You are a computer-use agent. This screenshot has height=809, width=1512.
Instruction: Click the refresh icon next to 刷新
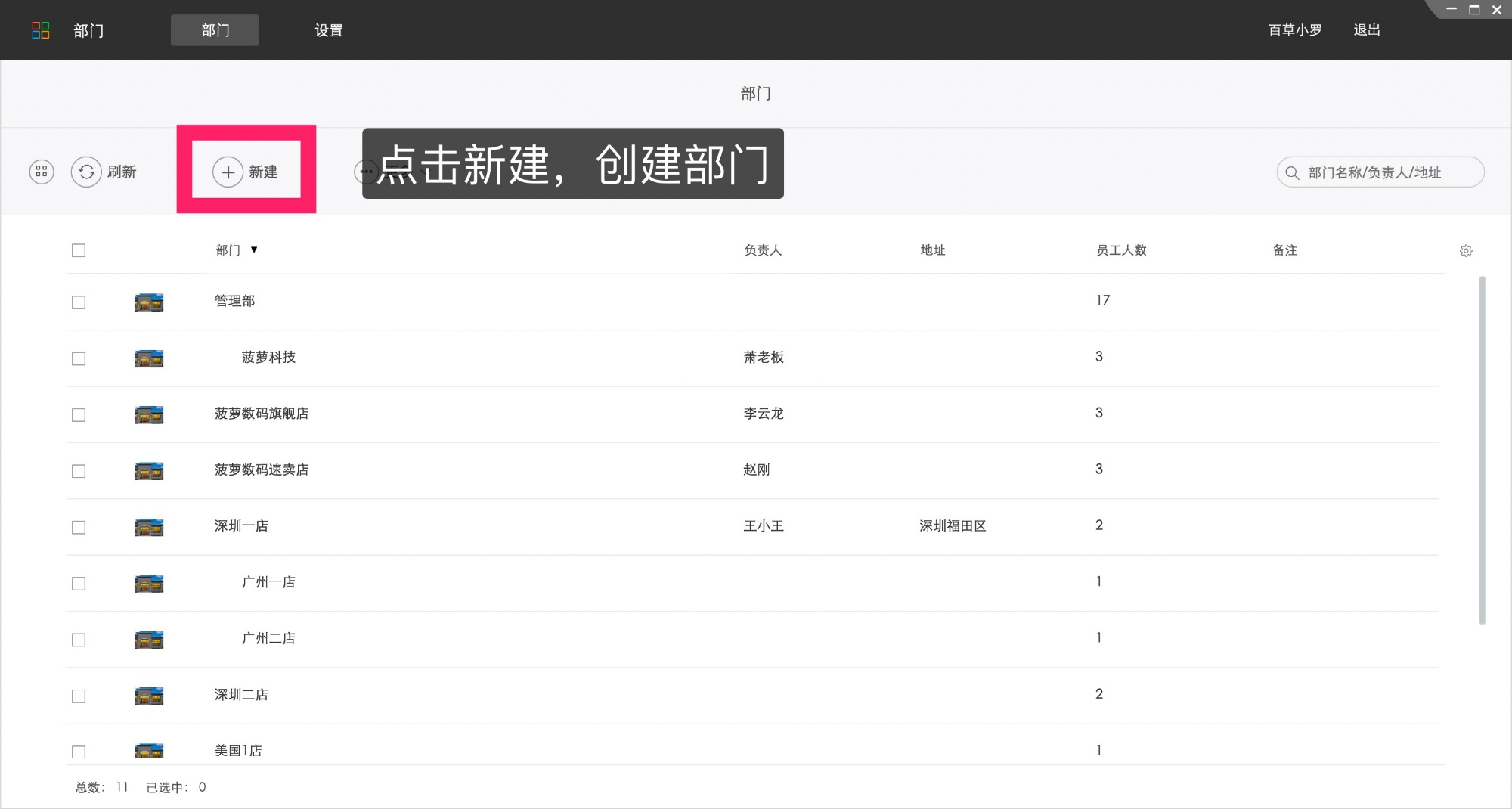[x=86, y=172]
